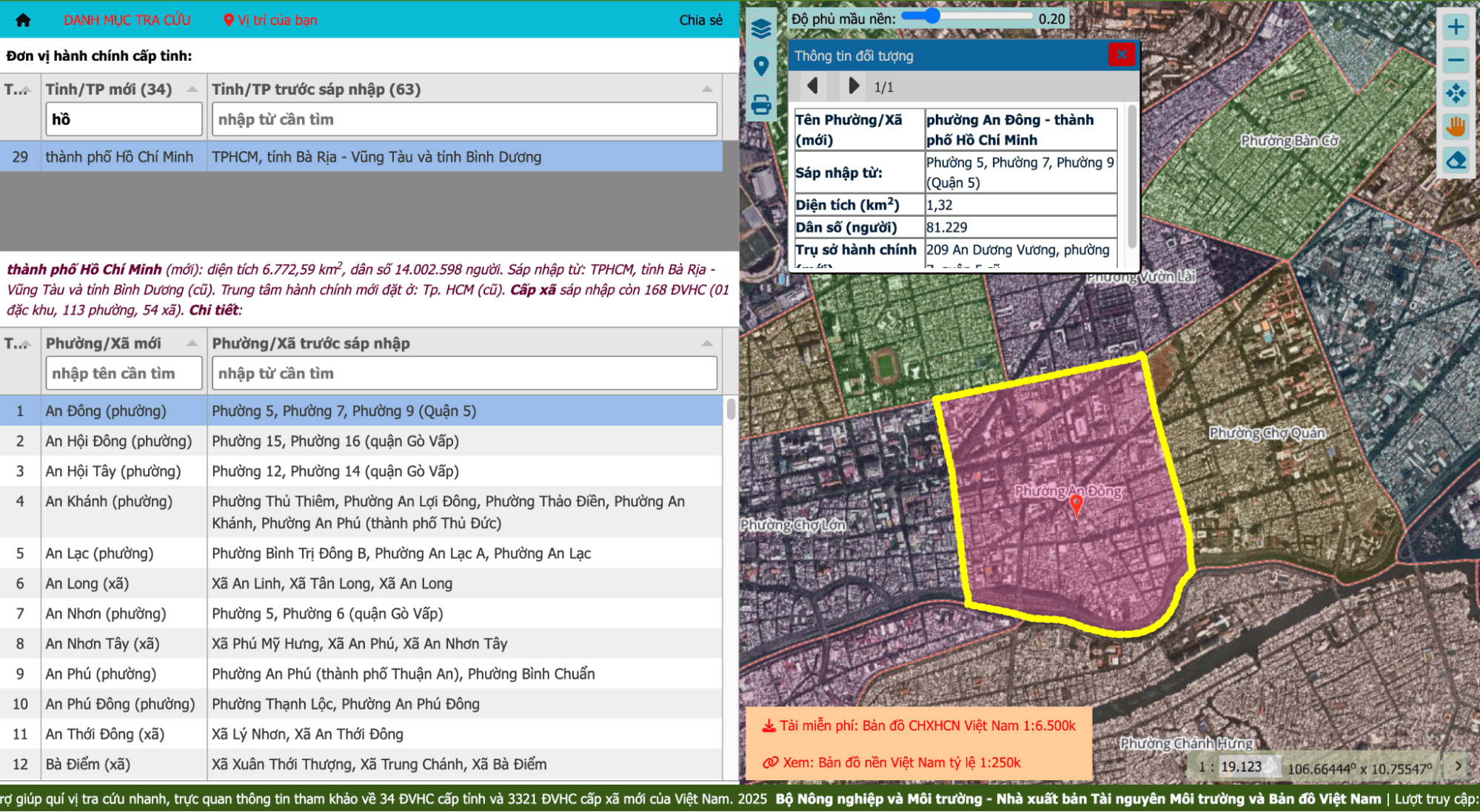1480x812 pixels.
Task: Click the eraser clear tool
Action: (1456, 160)
